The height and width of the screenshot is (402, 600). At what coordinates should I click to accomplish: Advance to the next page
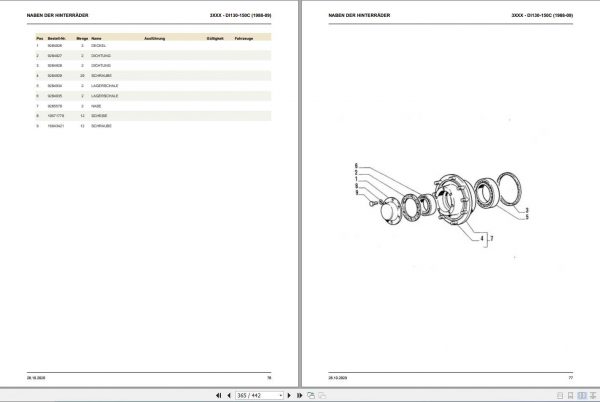point(289,395)
